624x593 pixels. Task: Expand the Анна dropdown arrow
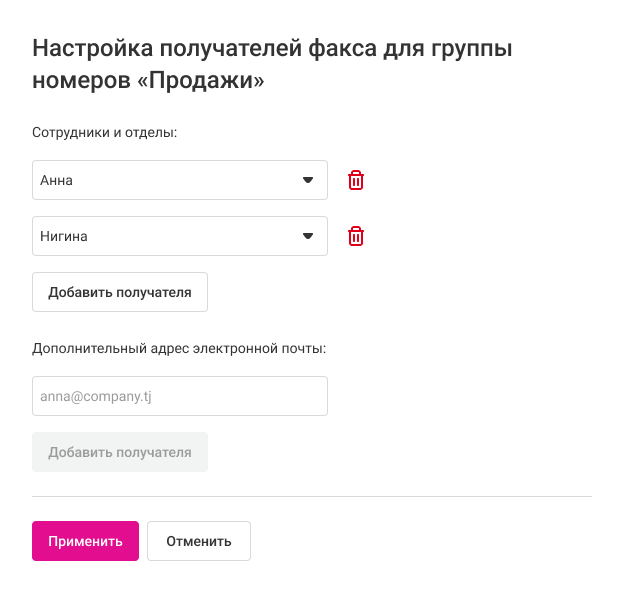click(308, 180)
